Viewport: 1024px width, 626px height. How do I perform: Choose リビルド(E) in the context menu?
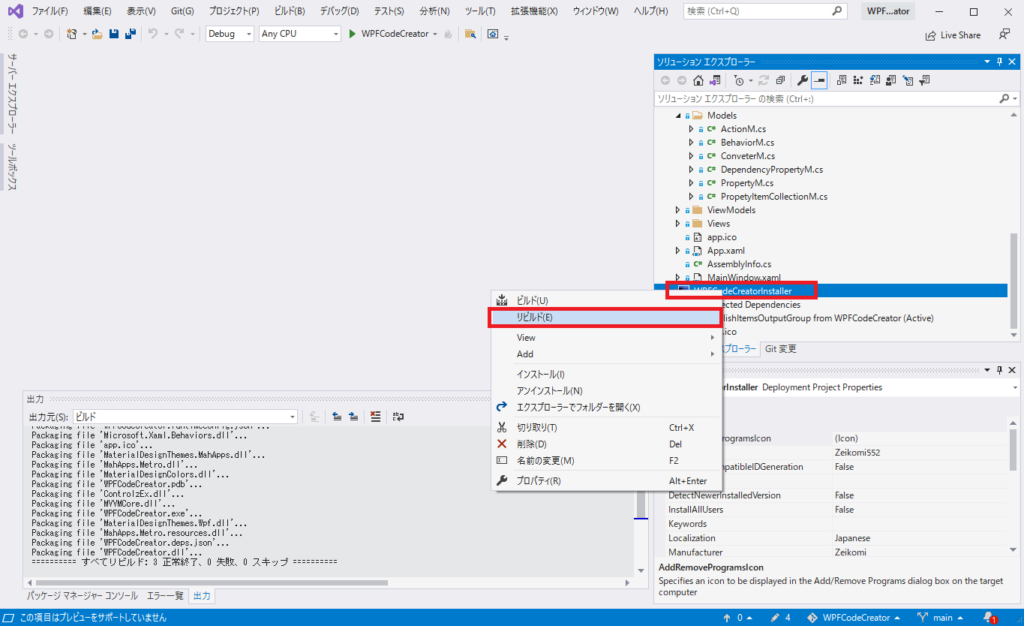pyautogui.click(x=606, y=317)
